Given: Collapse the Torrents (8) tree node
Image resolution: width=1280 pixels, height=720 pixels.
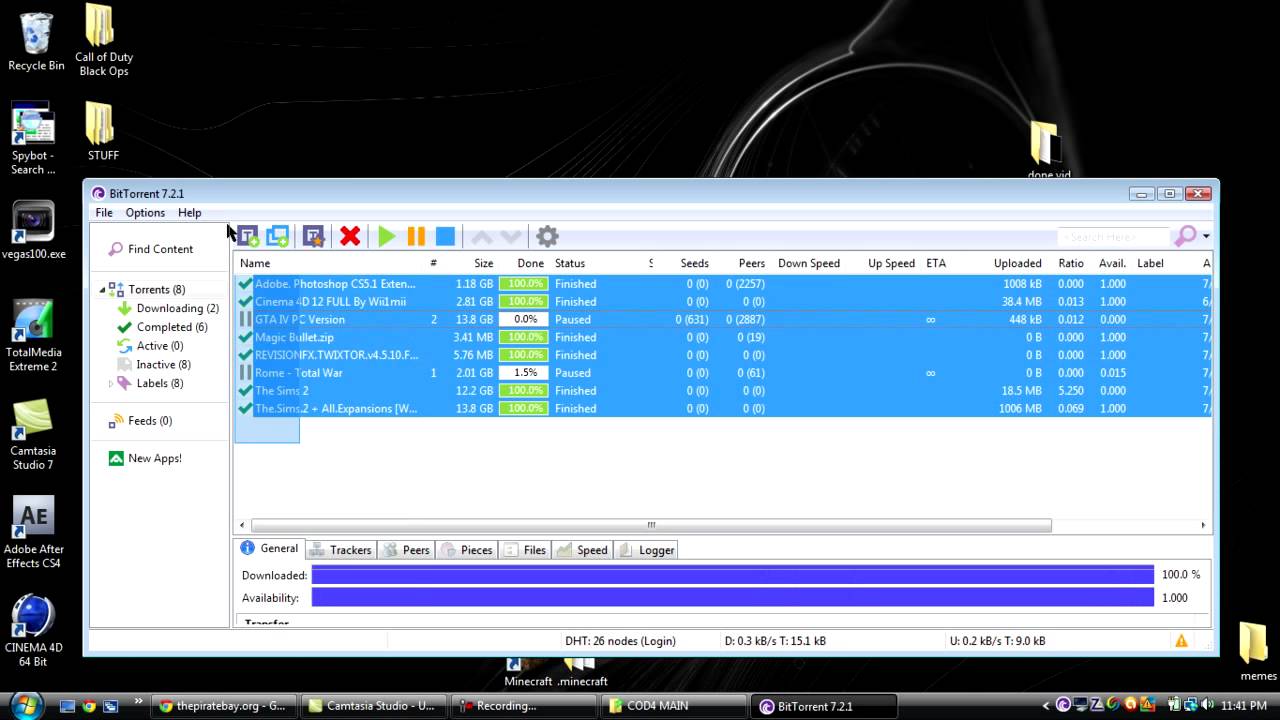Looking at the screenshot, I should pos(102,290).
